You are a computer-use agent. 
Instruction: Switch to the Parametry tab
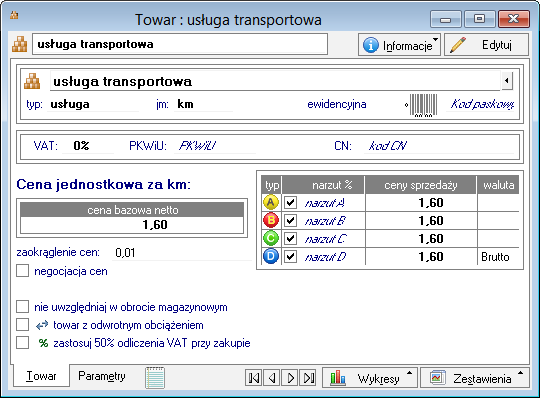[x=102, y=376]
